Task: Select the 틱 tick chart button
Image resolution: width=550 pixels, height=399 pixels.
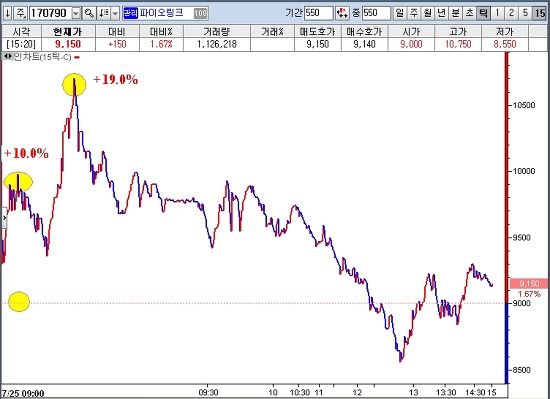Action: tap(483, 13)
